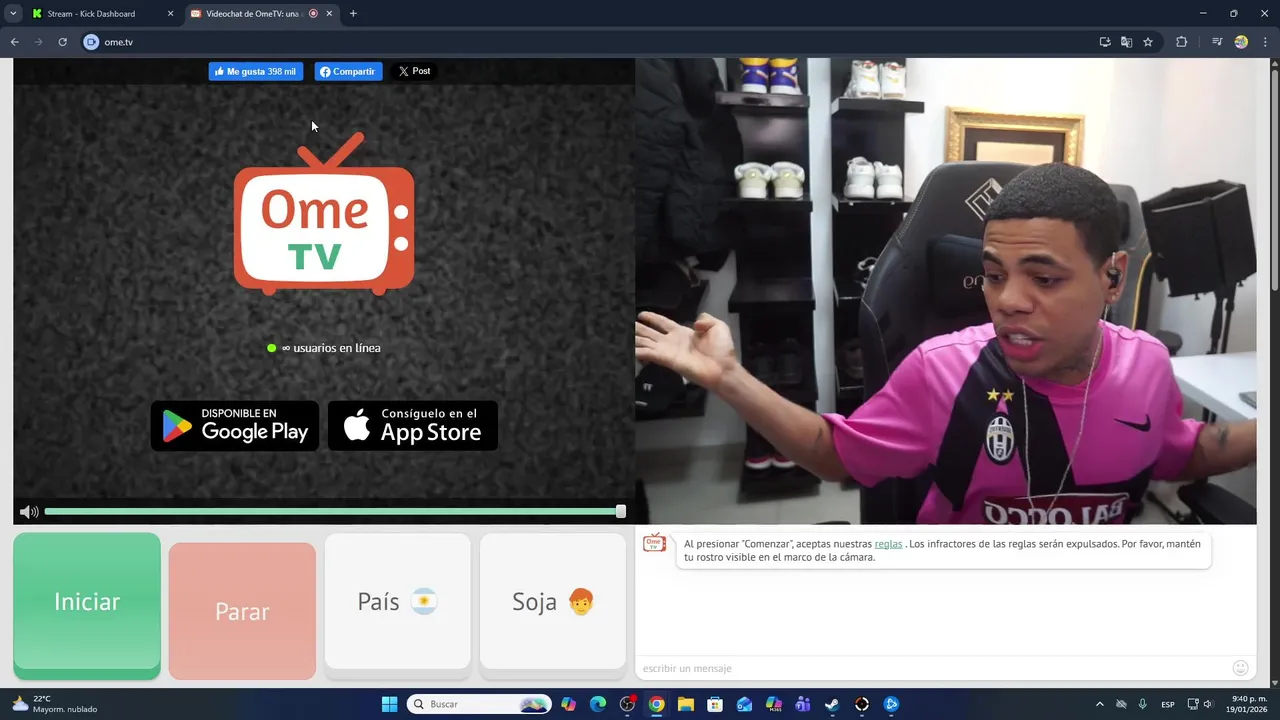Image resolution: width=1280 pixels, height=720 pixels.
Task: Open the reglas link
Action: [x=888, y=544]
